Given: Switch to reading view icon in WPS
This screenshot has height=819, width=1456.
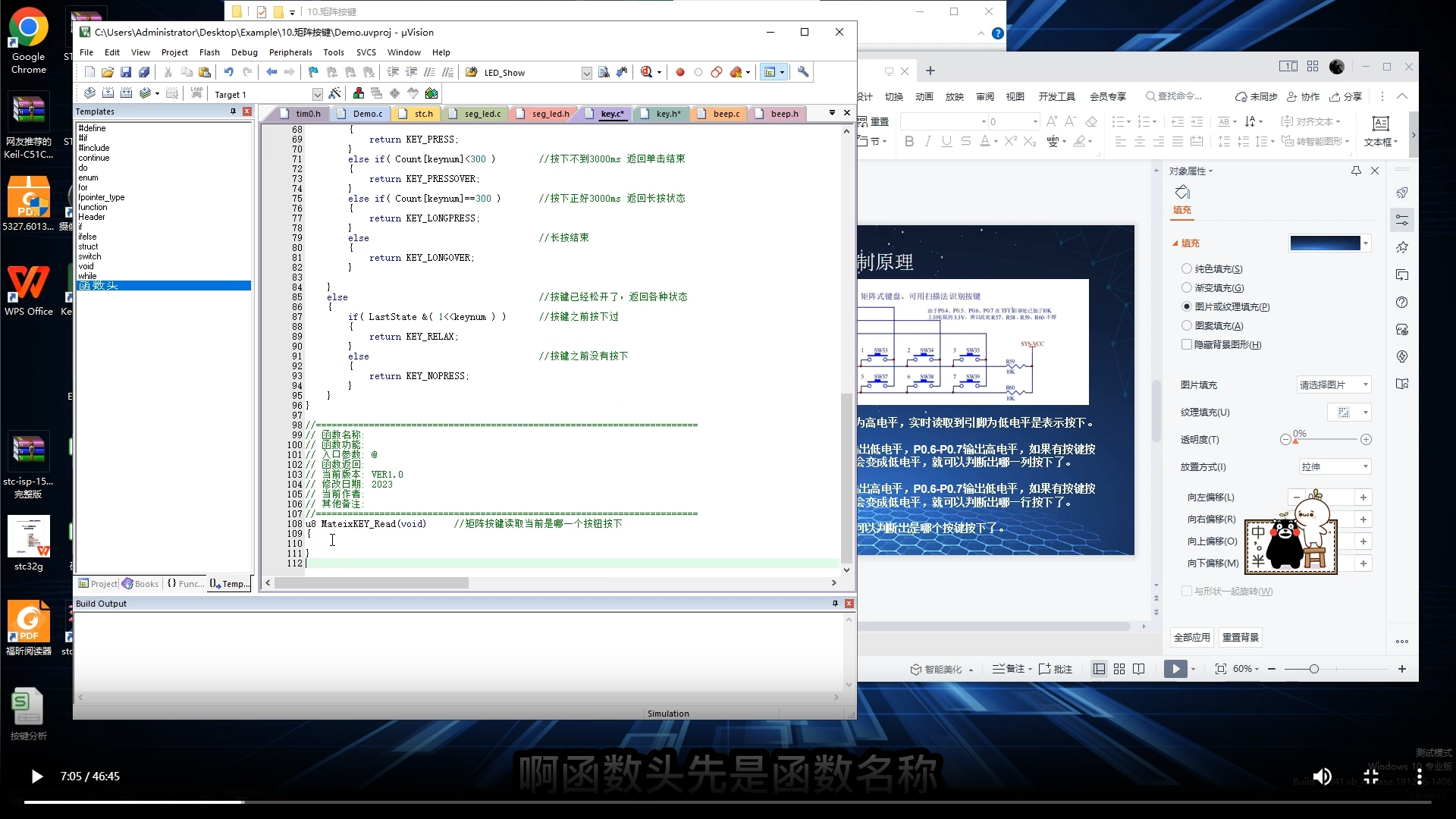Looking at the screenshot, I should click(1139, 669).
